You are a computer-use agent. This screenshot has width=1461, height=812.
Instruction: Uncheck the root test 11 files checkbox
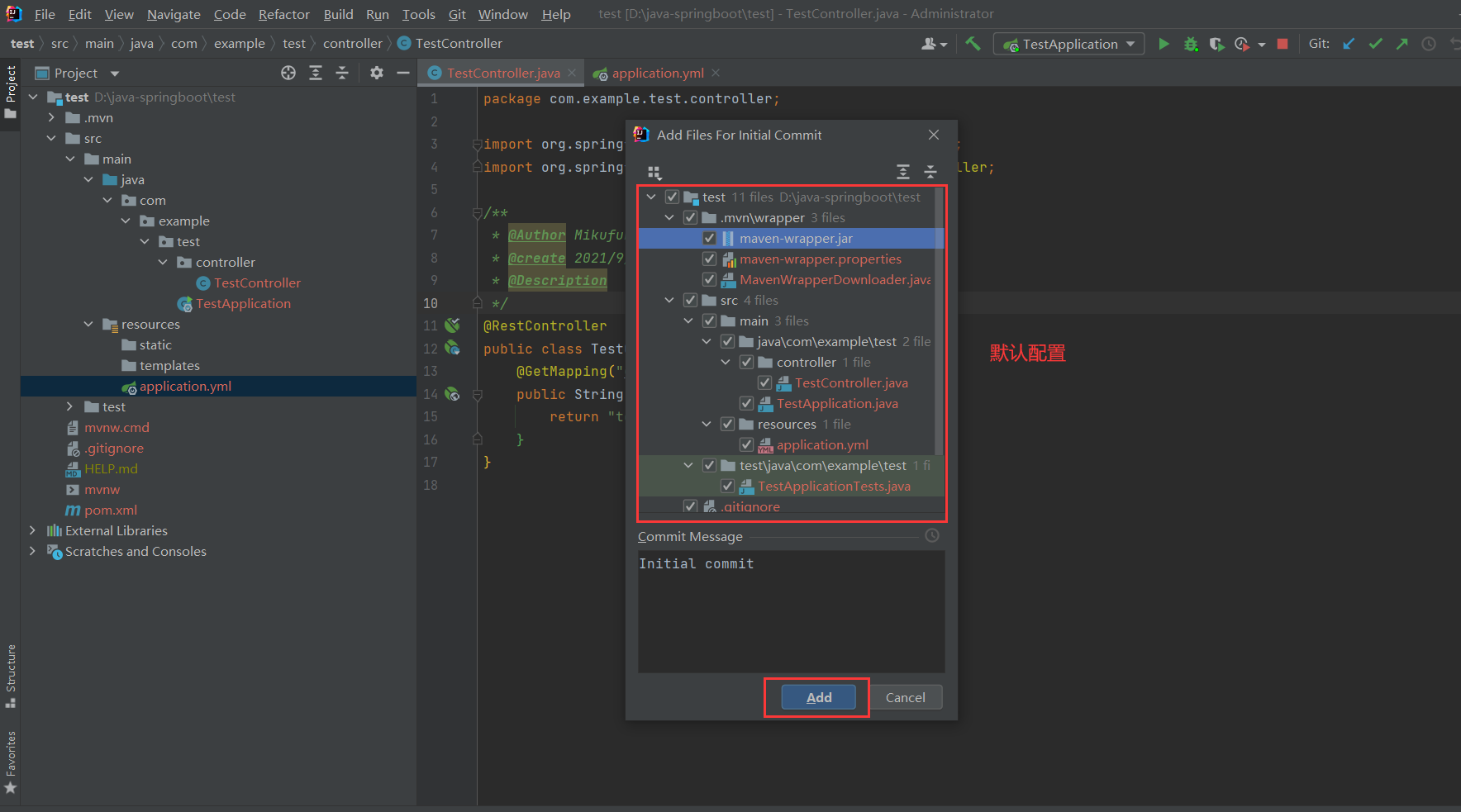(672, 197)
